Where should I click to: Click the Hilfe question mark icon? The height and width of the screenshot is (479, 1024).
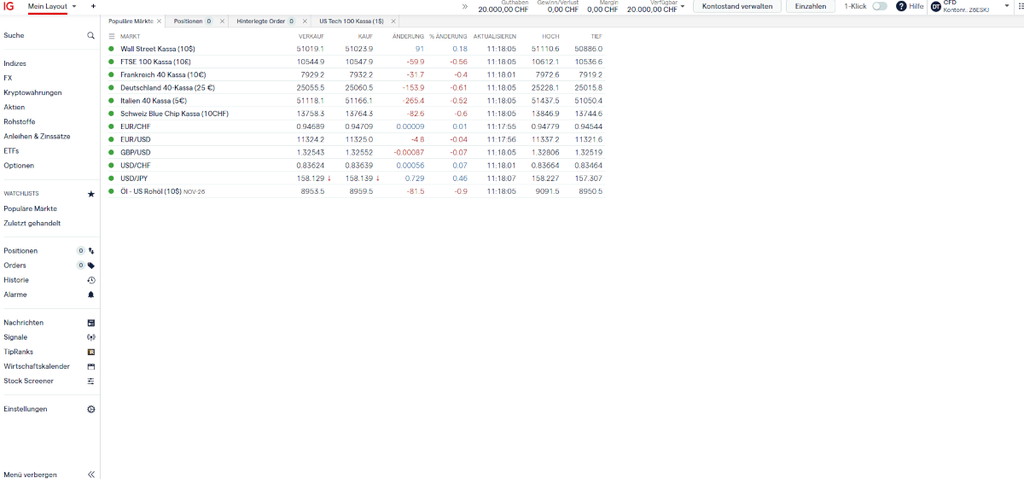(x=901, y=6)
